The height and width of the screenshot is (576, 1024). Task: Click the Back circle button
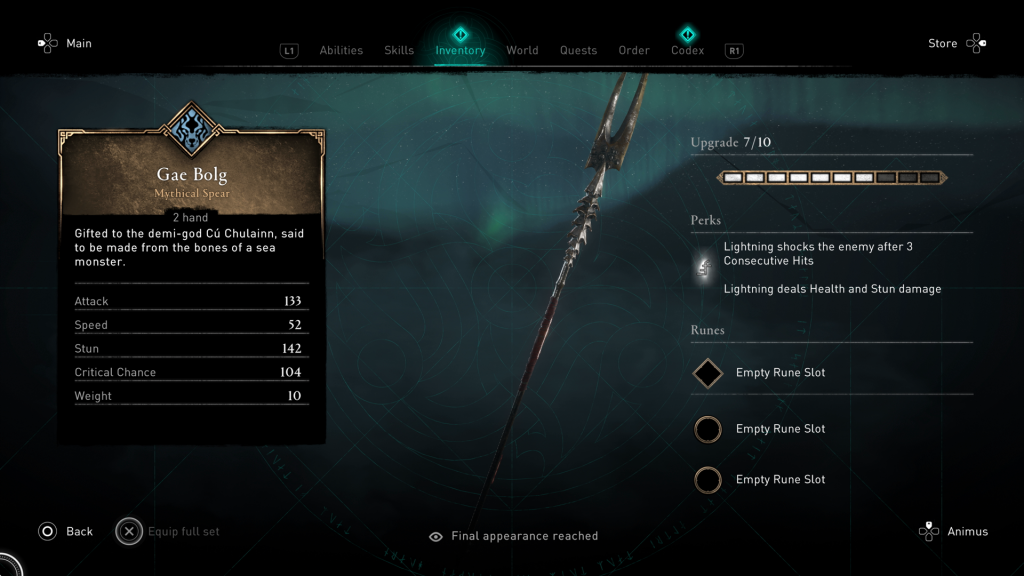click(x=48, y=532)
